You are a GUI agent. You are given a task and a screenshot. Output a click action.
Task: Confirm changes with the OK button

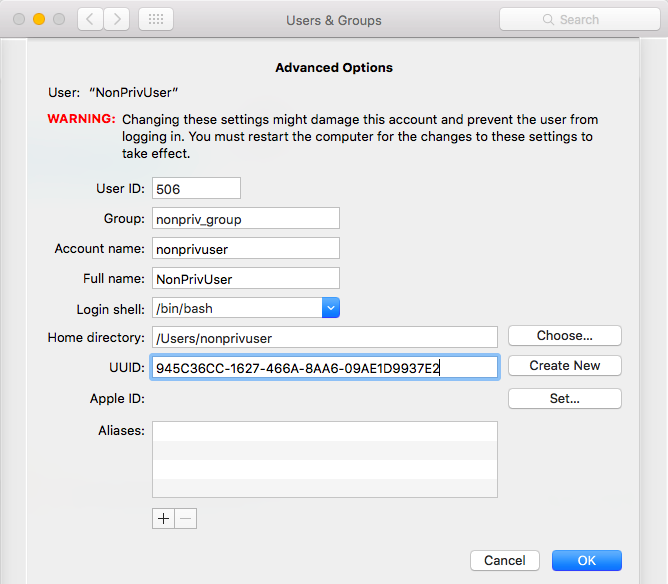(x=586, y=560)
